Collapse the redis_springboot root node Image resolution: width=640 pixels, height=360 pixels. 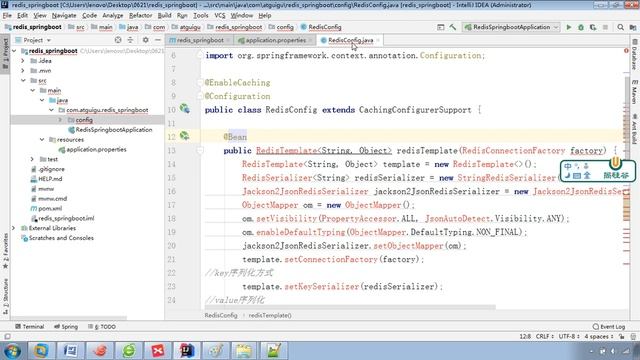(15, 51)
